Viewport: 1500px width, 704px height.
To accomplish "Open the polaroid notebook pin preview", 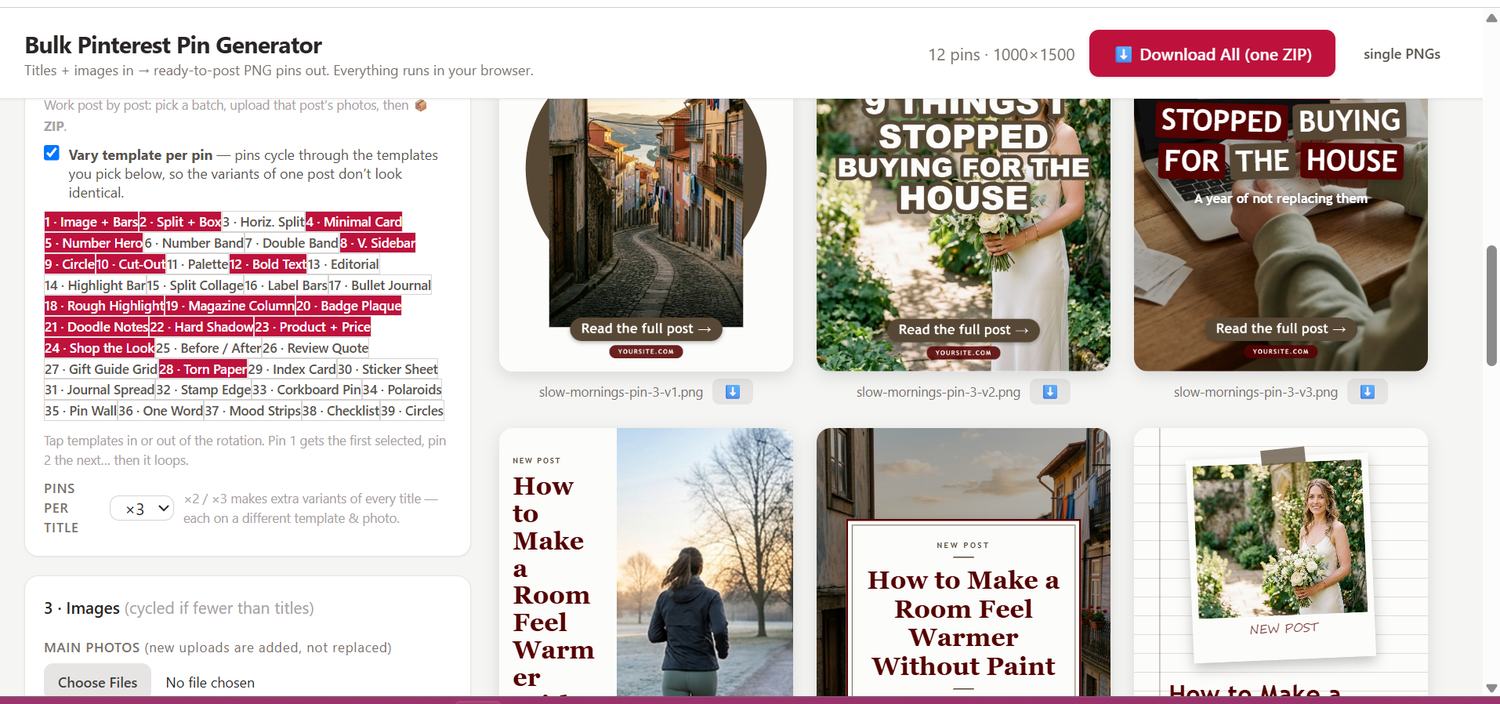I will point(1281,562).
